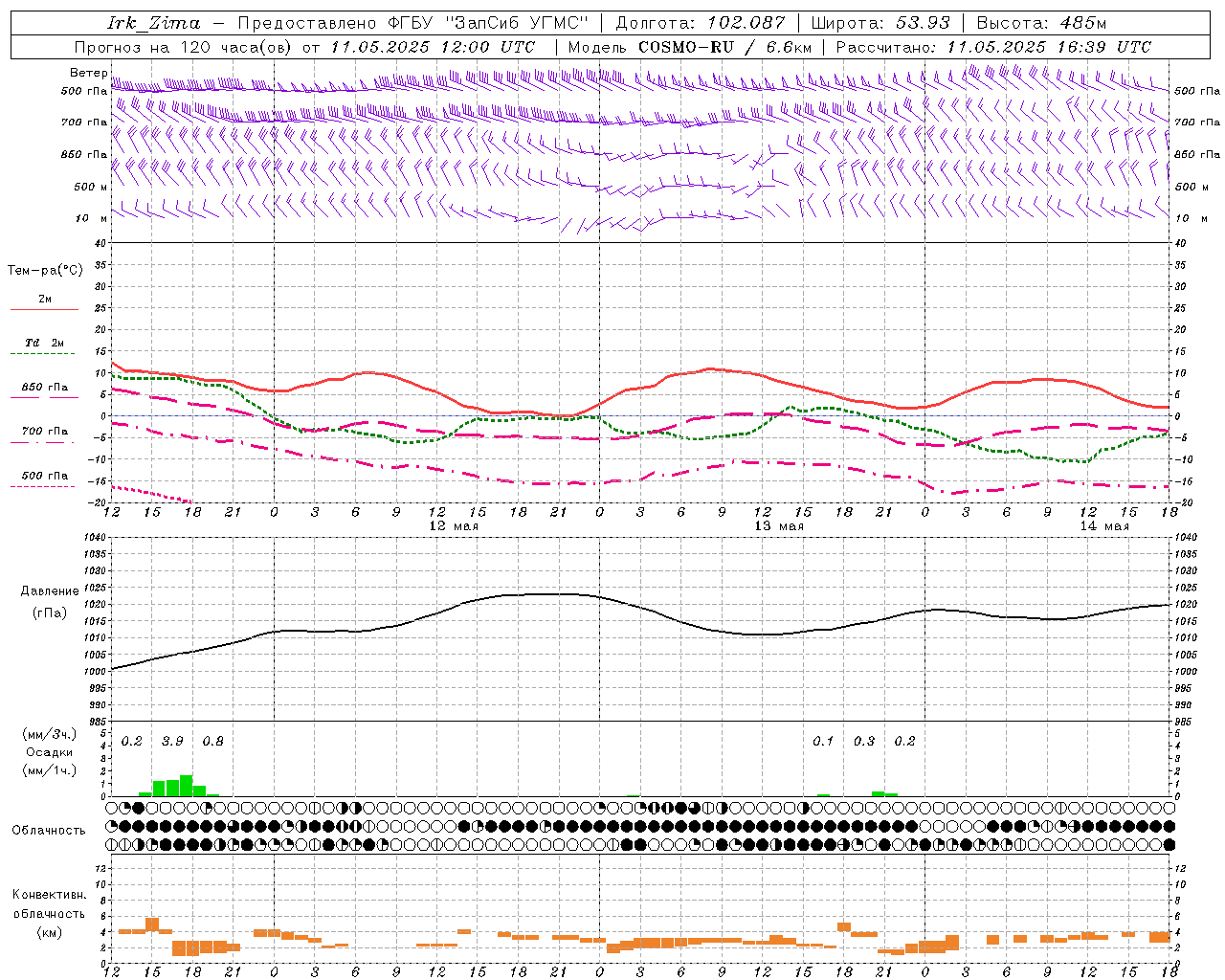Click the 0.1 precipitation amount value
This screenshot has width=1225, height=980.
coord(823,741)
